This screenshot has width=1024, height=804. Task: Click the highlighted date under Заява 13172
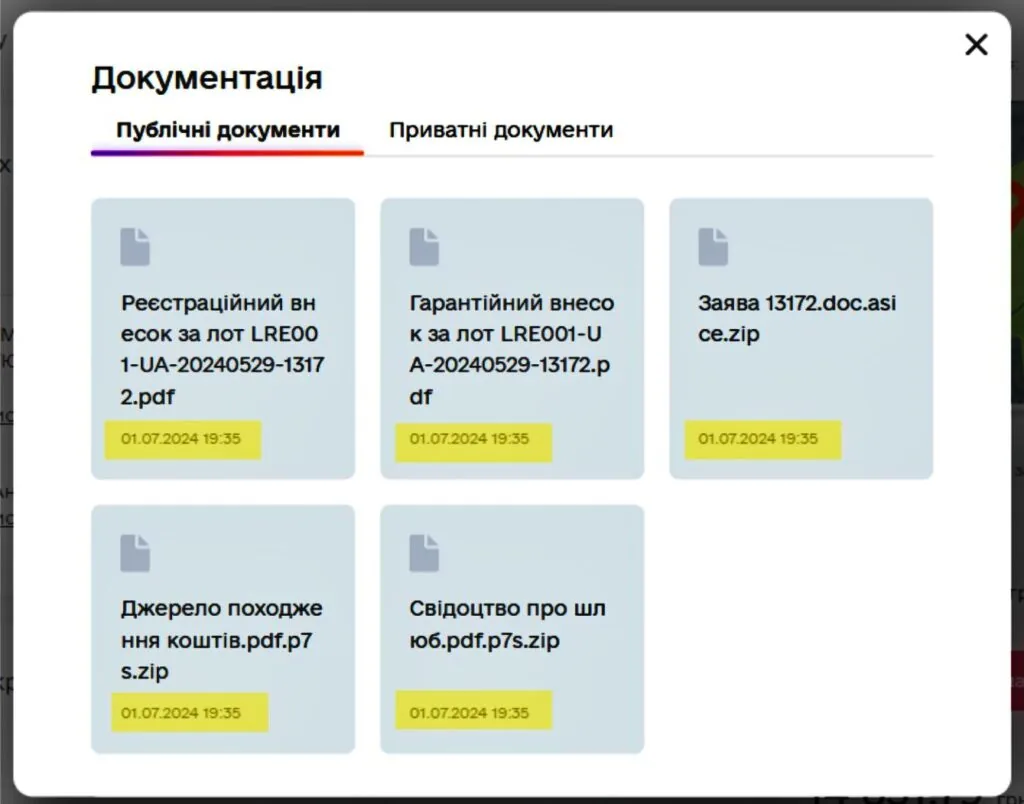[x=759, y=439]
